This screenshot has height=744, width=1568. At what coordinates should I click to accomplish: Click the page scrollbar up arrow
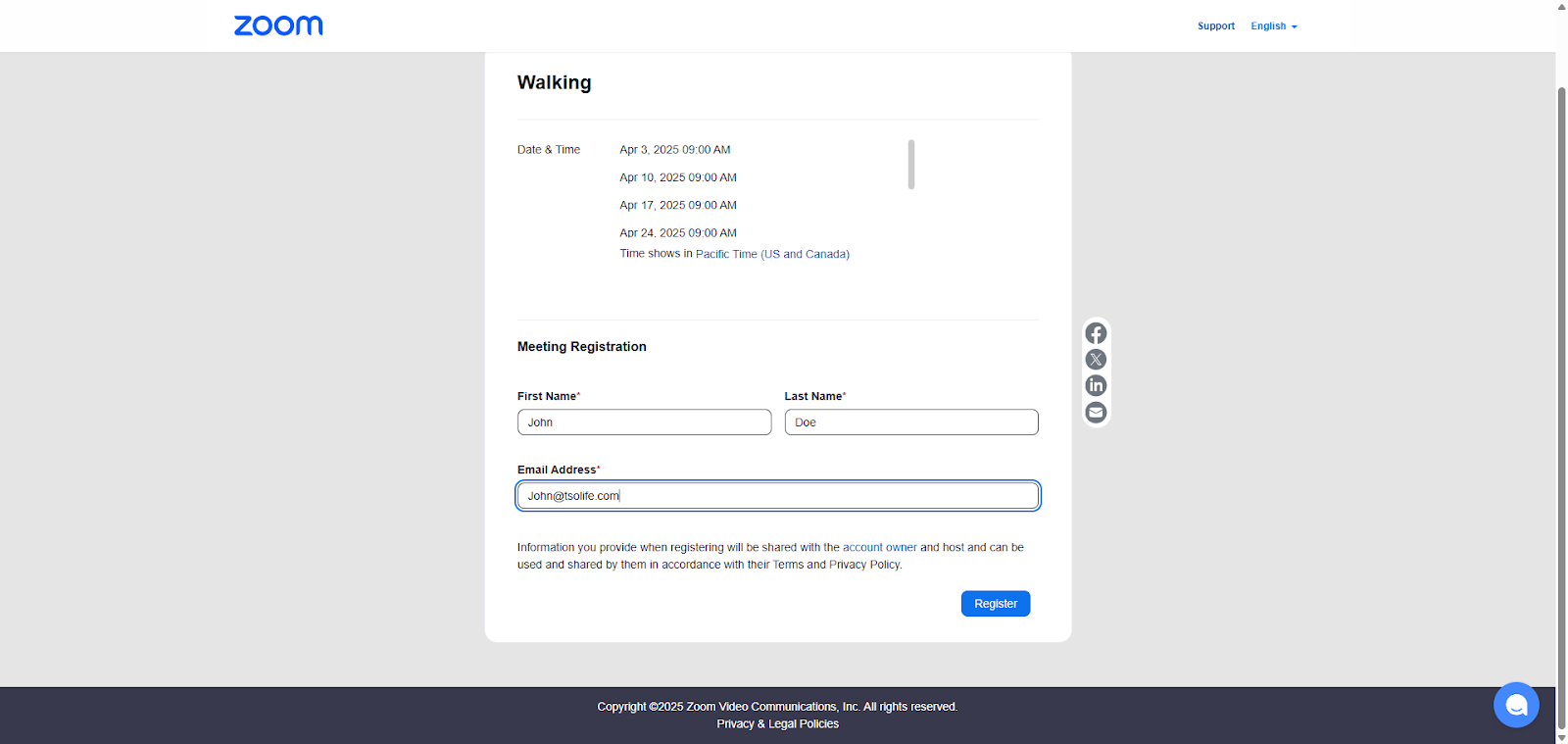(1562, 6)
